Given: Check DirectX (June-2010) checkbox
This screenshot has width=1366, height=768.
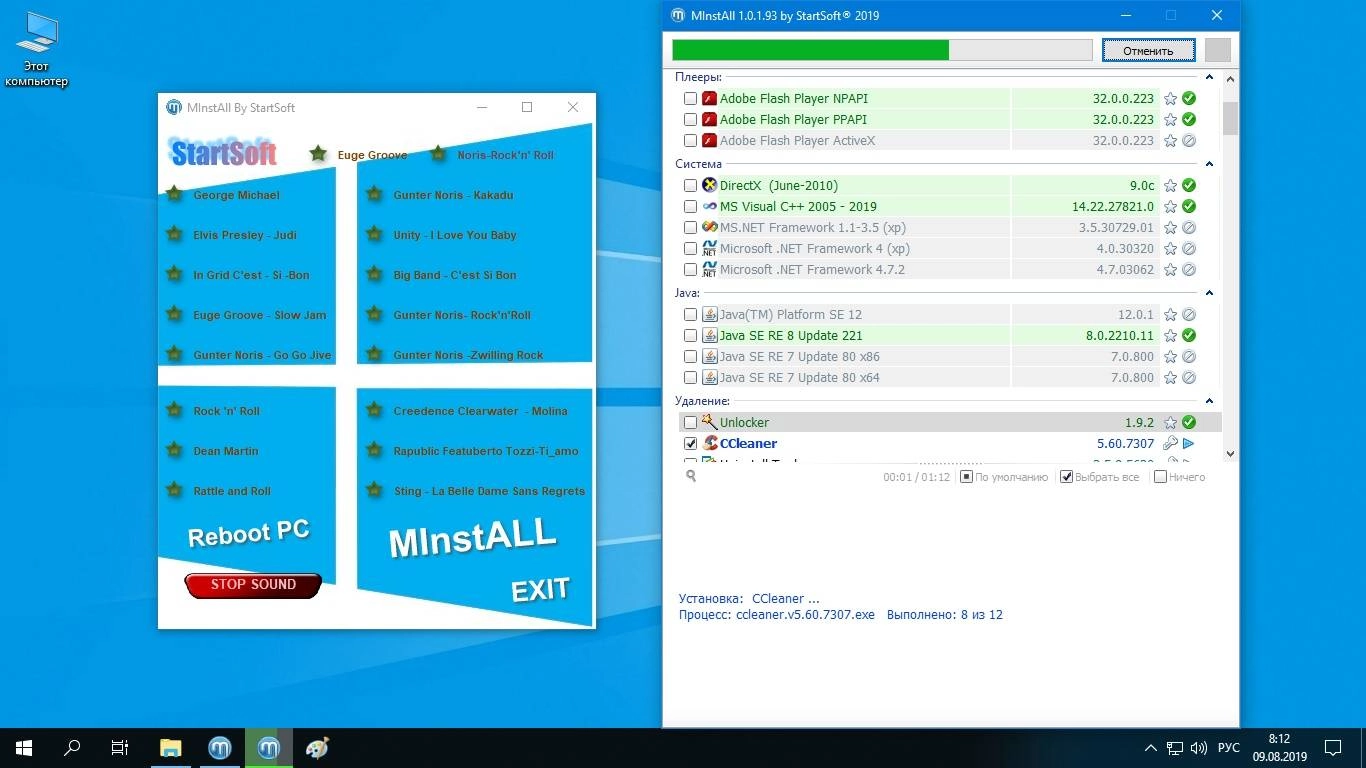Looking at the screenshot, I should pos(690,186).
